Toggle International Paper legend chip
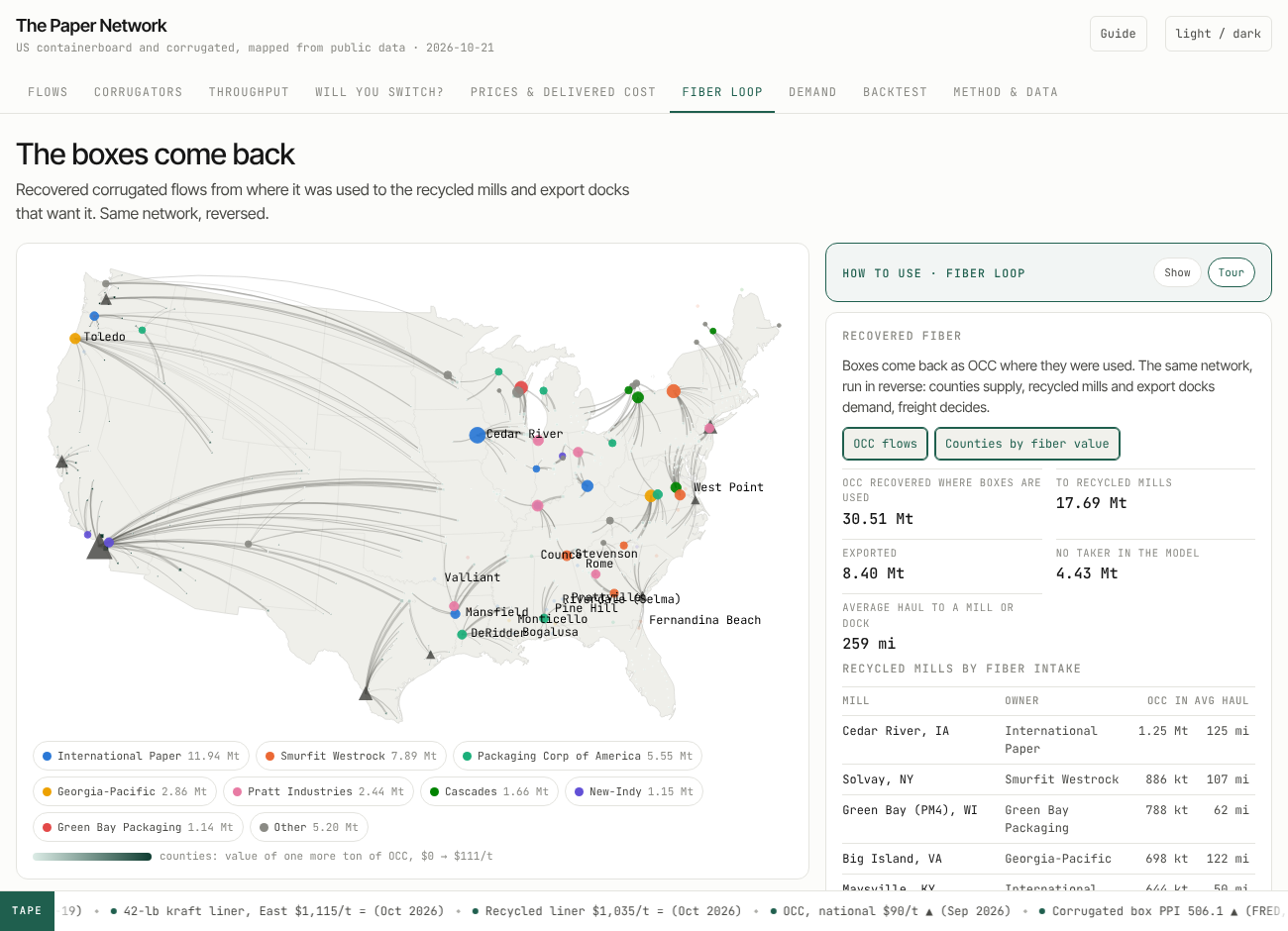The height and width of the screenshot is (931, 1288). pyautogui.click(x=142, y=756)
